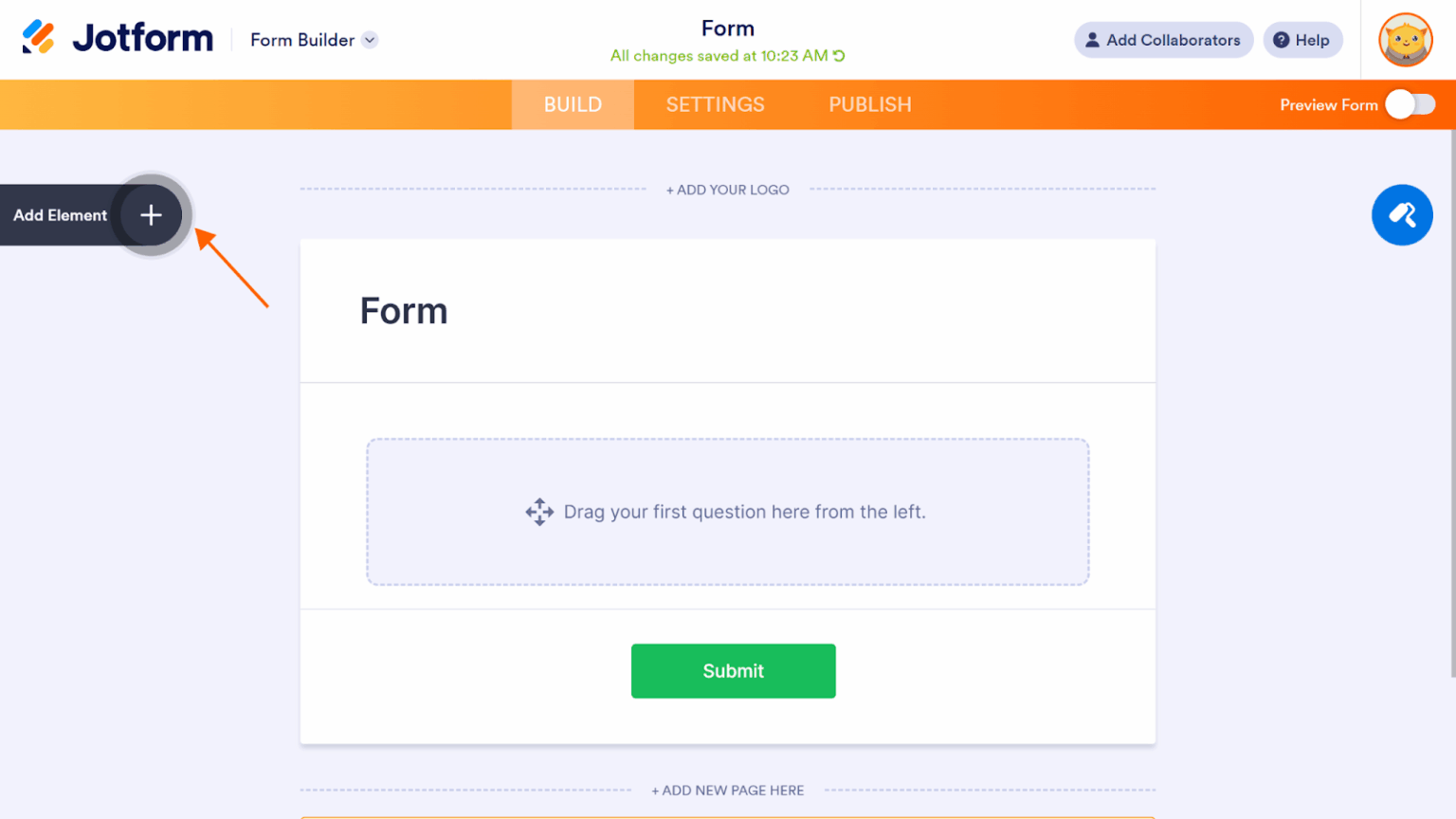Click ADD YOUR LOGO
Image resolution: width=1456 pixels, height=819 pixels.
click(727, 190)
